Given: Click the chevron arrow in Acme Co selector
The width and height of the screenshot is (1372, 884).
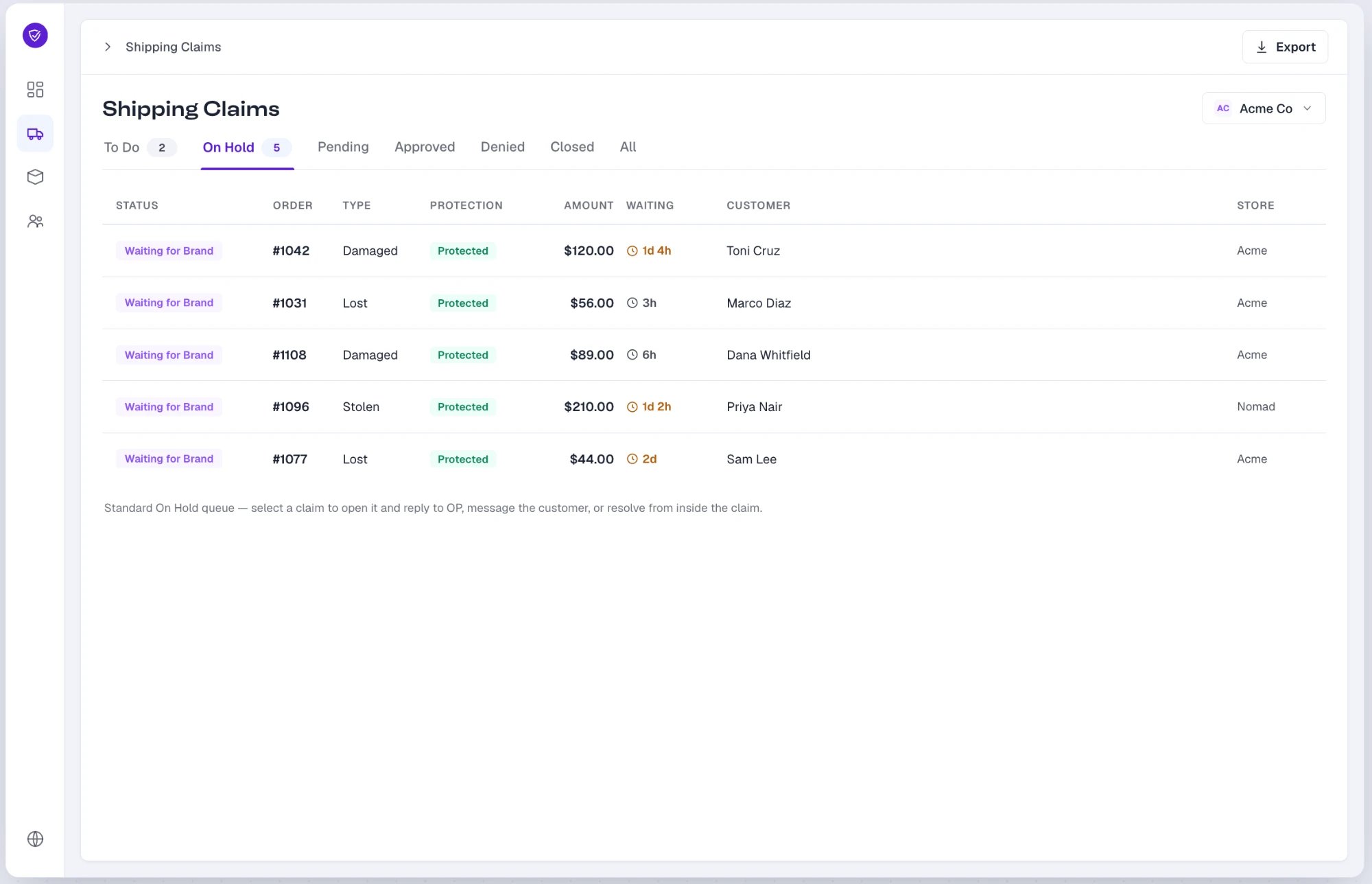Looking at the screenshot, I should 1308,108.
